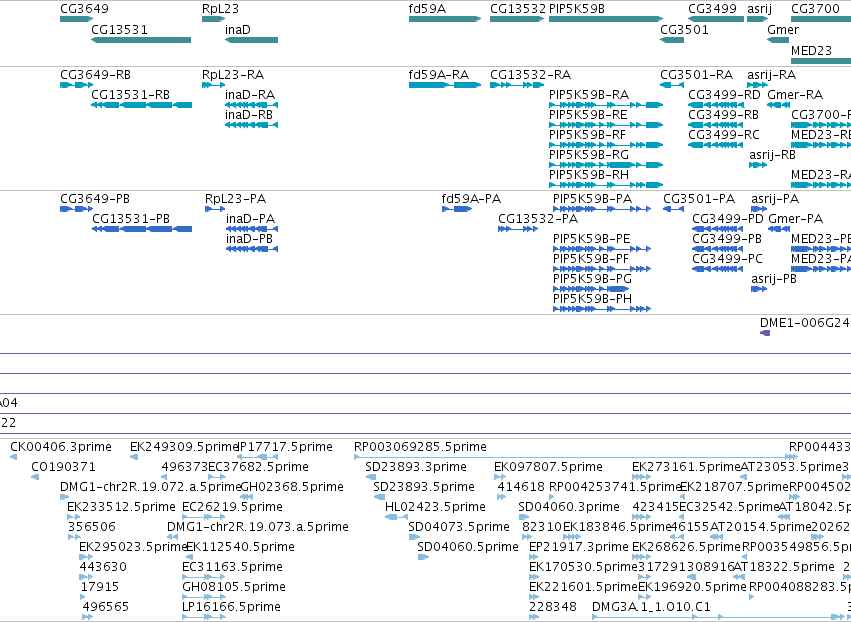Open transcript PIP5K59B-RH
851x622 pixels.
(589, 175)
